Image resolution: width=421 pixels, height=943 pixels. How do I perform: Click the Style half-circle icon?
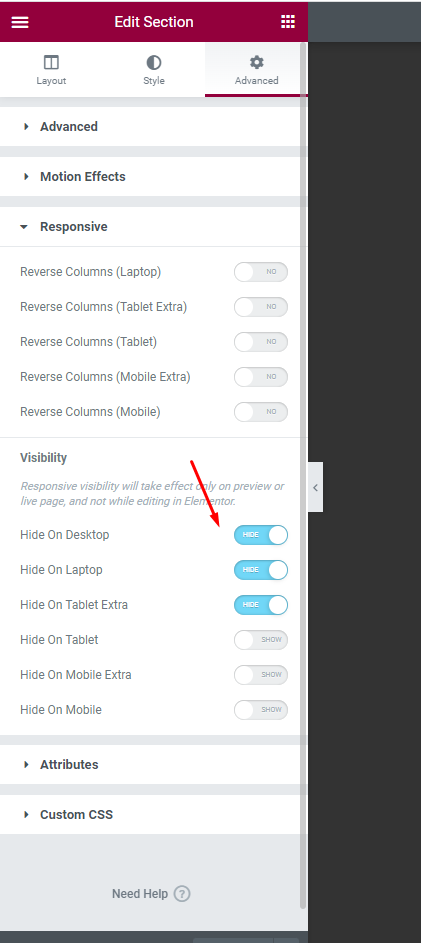(x=154, y=63)
